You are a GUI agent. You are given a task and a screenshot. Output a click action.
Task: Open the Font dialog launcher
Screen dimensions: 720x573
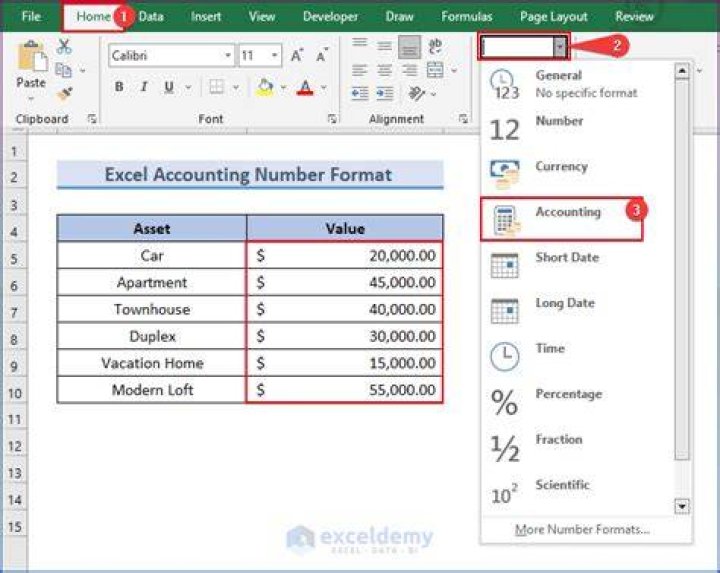[x=332, y=119]
